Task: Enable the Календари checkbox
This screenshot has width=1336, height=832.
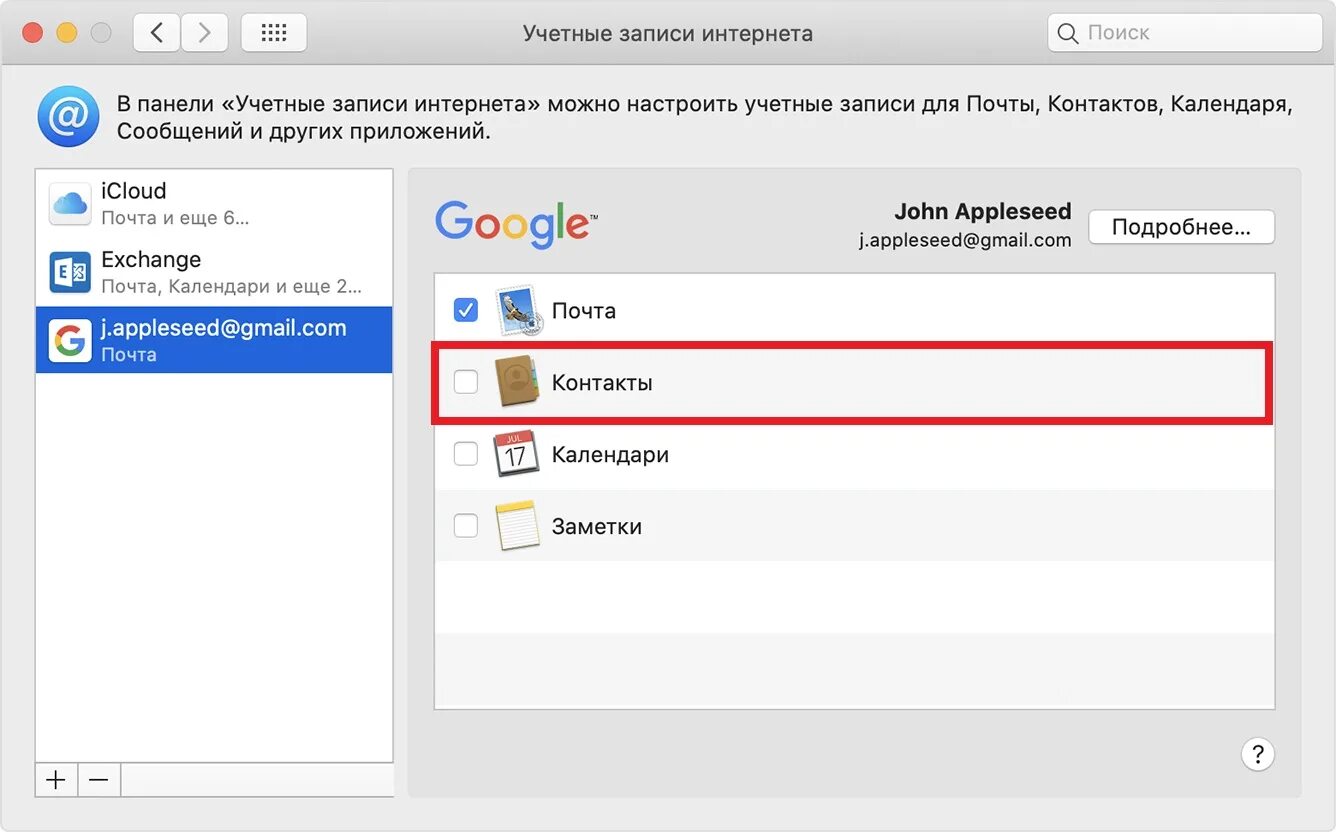Action: pos(466,454)
